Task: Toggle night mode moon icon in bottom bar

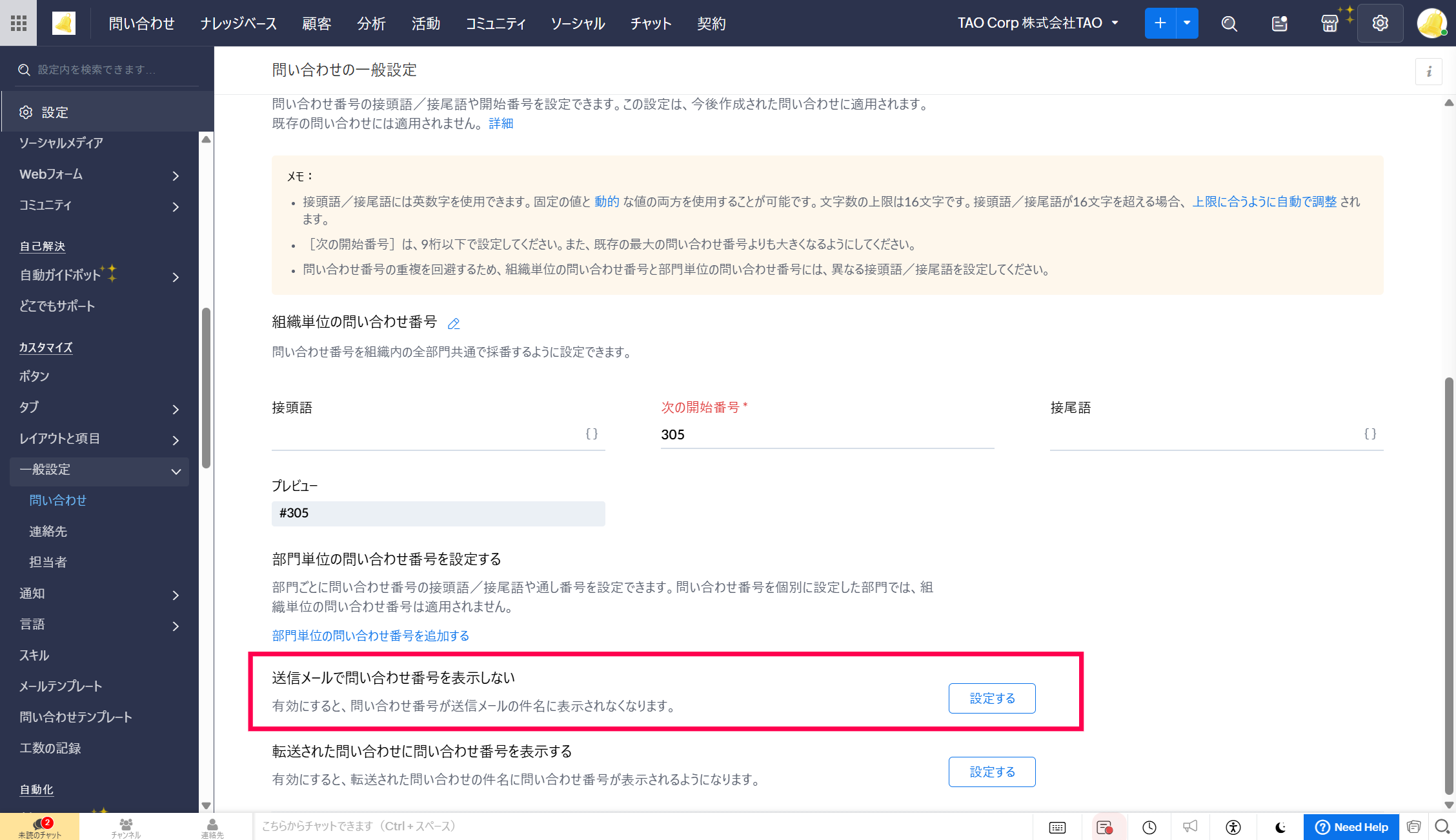Action: coord(1280,827)
